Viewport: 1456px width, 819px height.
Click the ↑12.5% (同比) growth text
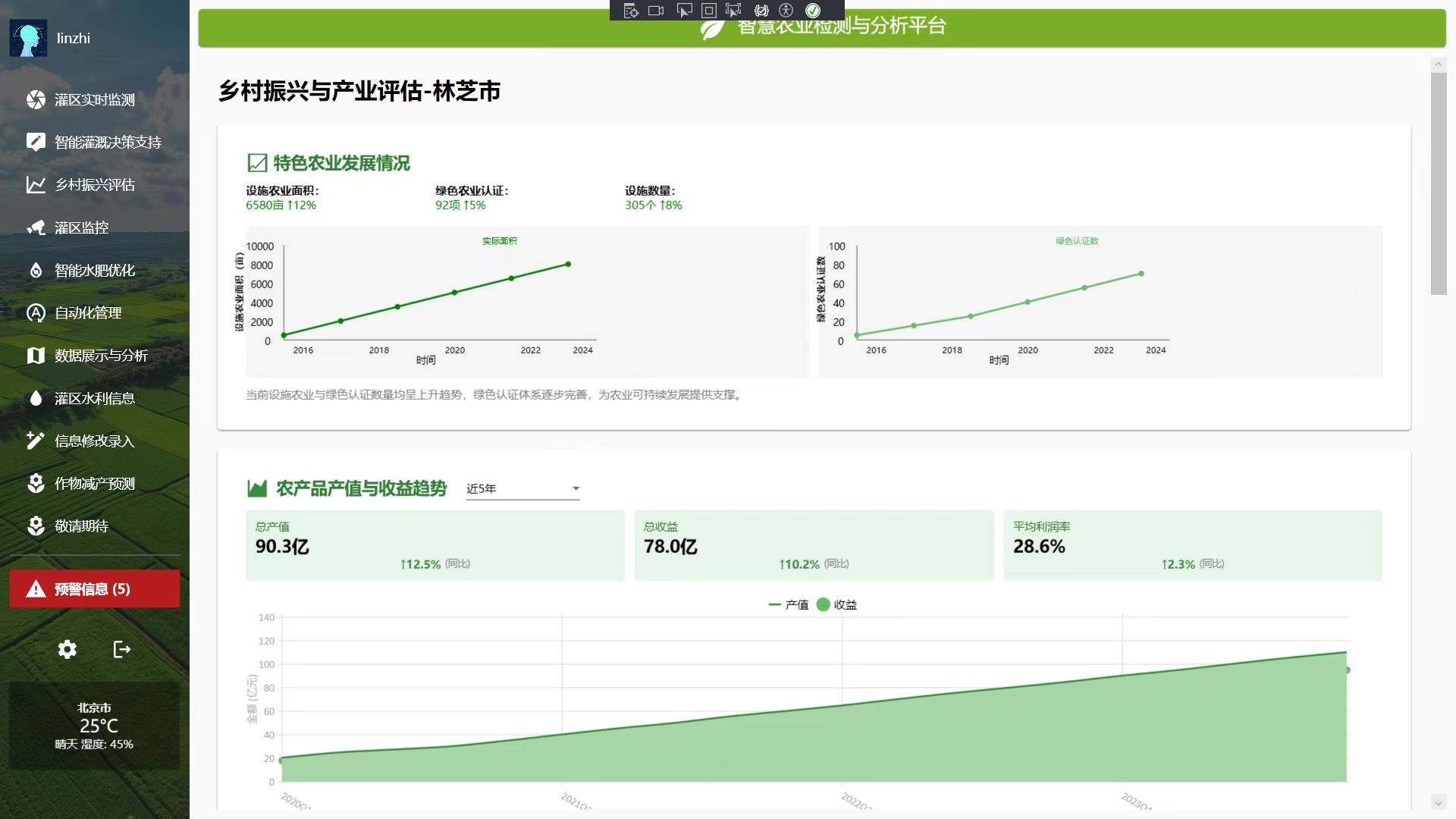[435, 564]
